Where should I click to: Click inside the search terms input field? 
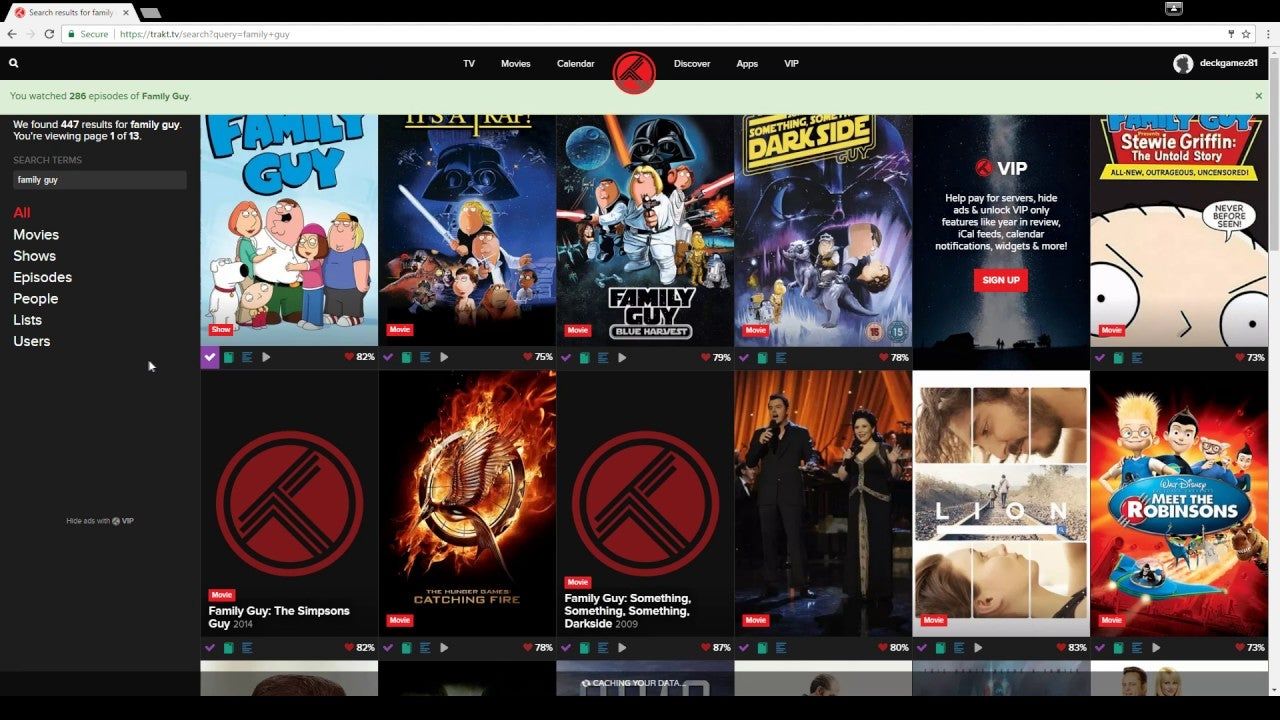[x=97, y=180]
